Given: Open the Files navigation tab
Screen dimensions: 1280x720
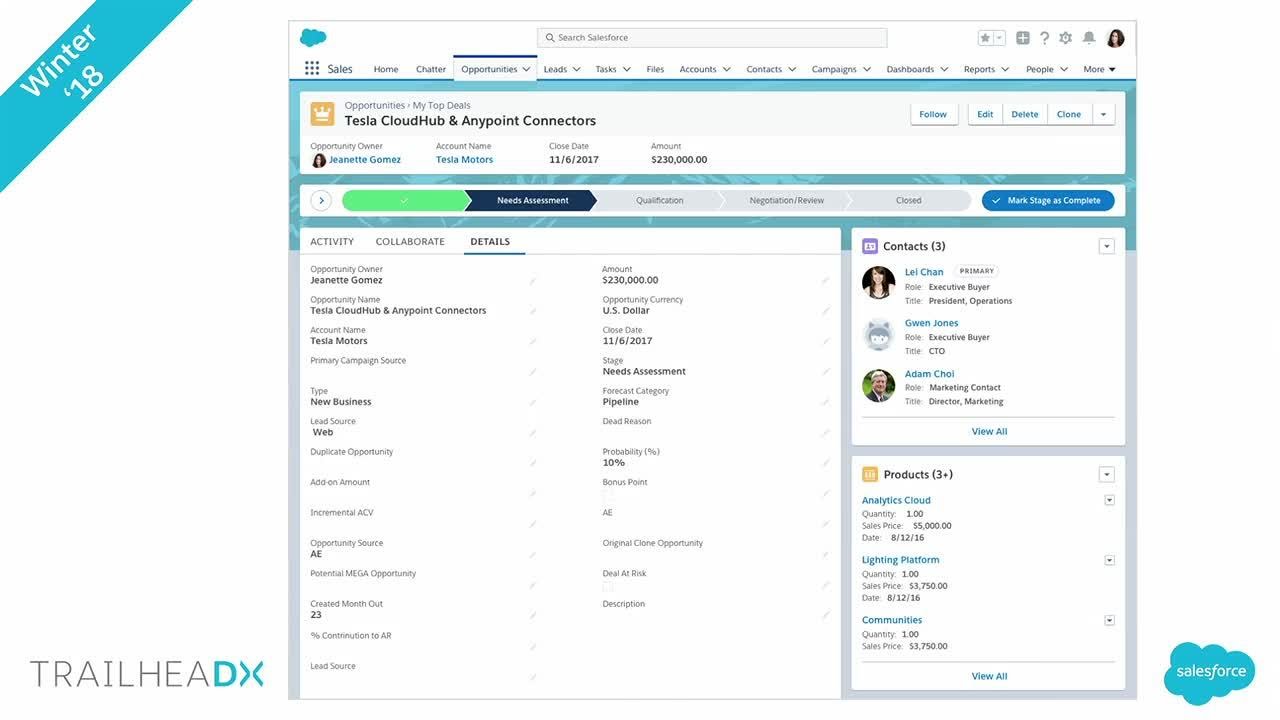Looking at the screenshot, I should click(655, 69).
